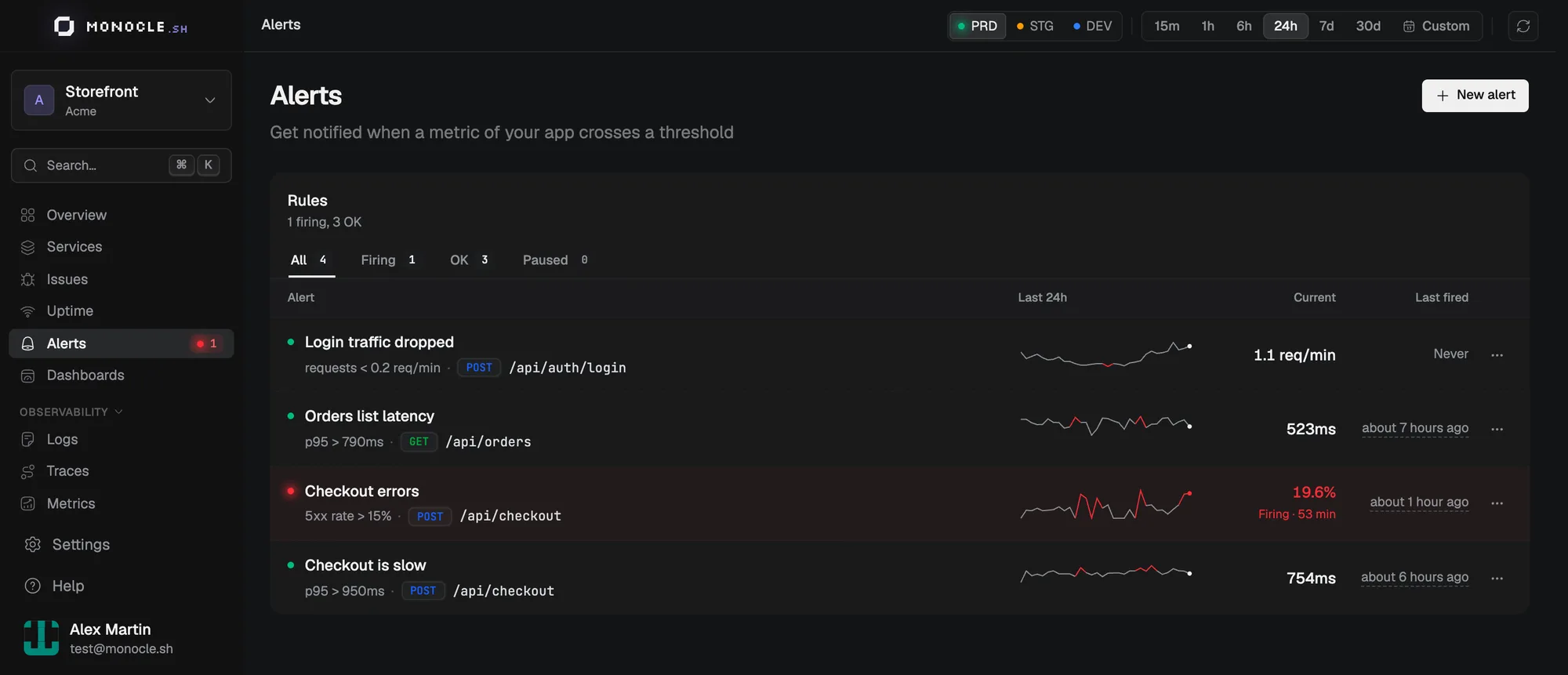
Task: Set time range to 7d
Action: tap(1327, 26)
